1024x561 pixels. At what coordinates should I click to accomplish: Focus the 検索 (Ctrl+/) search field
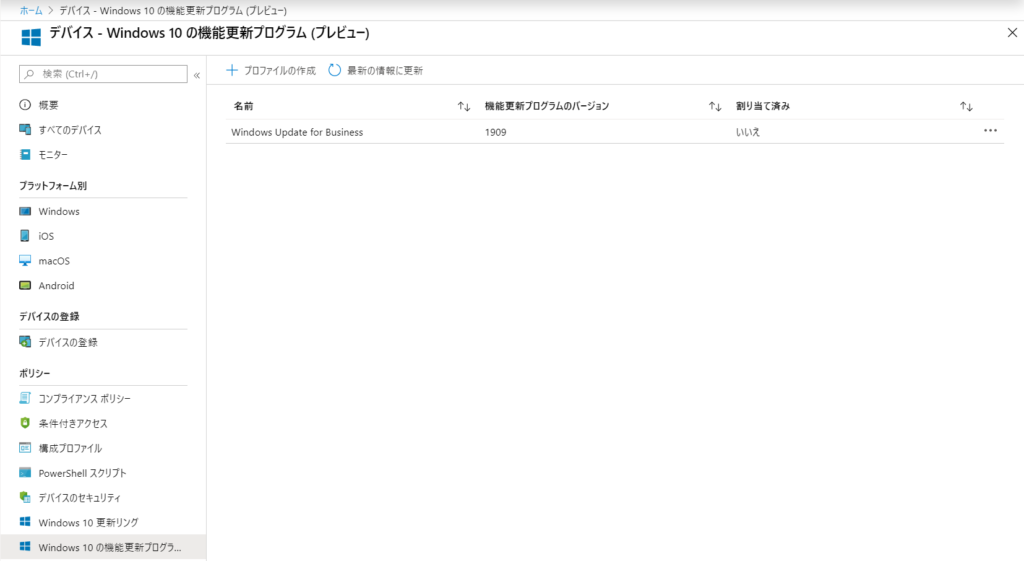coord(103,74)
